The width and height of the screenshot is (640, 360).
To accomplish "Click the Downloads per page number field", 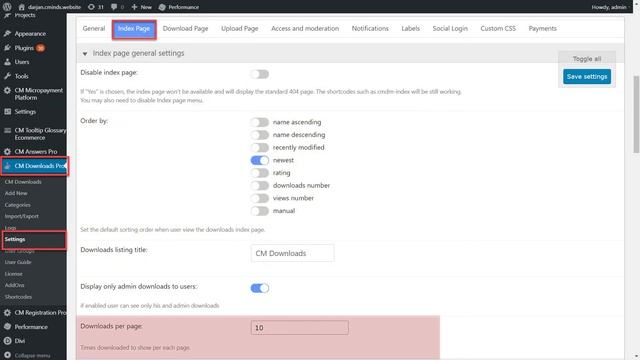I will 300,328.
